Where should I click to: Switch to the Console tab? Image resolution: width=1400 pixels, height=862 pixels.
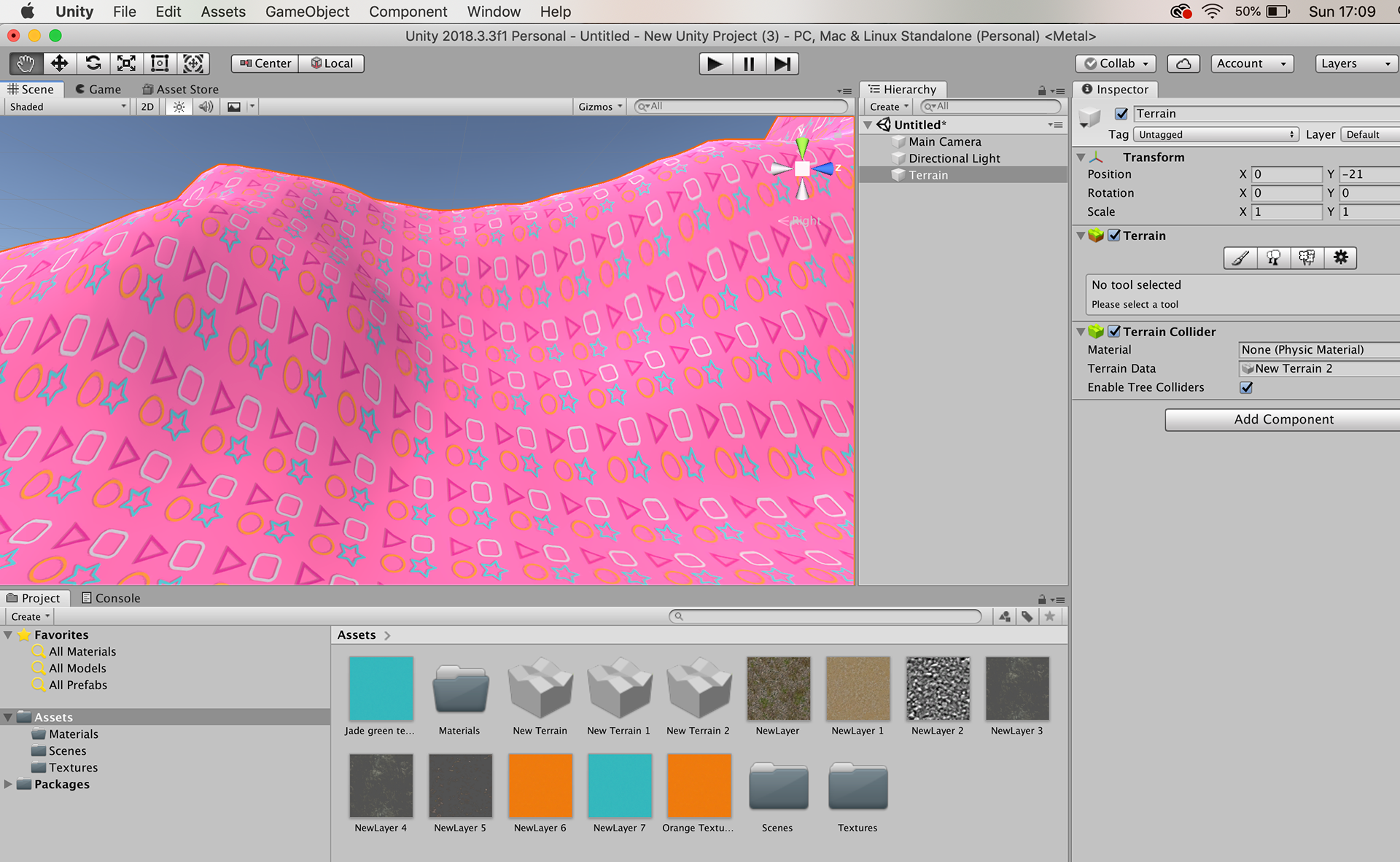pos(111,598)
